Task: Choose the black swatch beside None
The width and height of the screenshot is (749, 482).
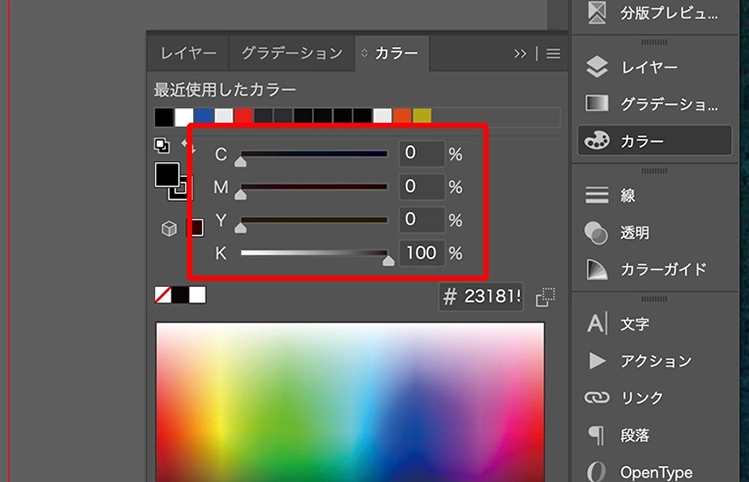Action: (x=180, y=295)
